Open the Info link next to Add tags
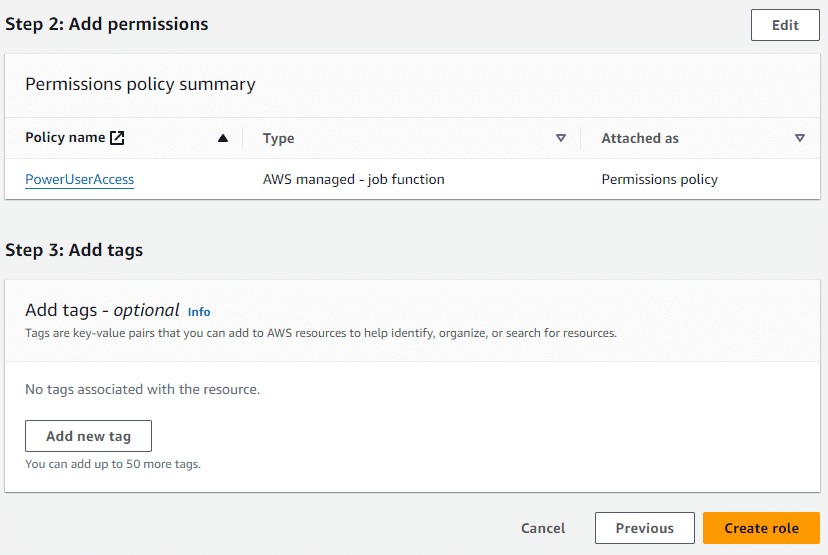Viewport: 828px width, 555px height. tap(199, 312)
